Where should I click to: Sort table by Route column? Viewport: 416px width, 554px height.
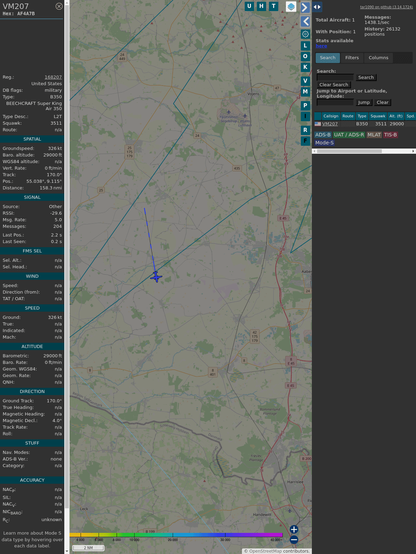348,116
